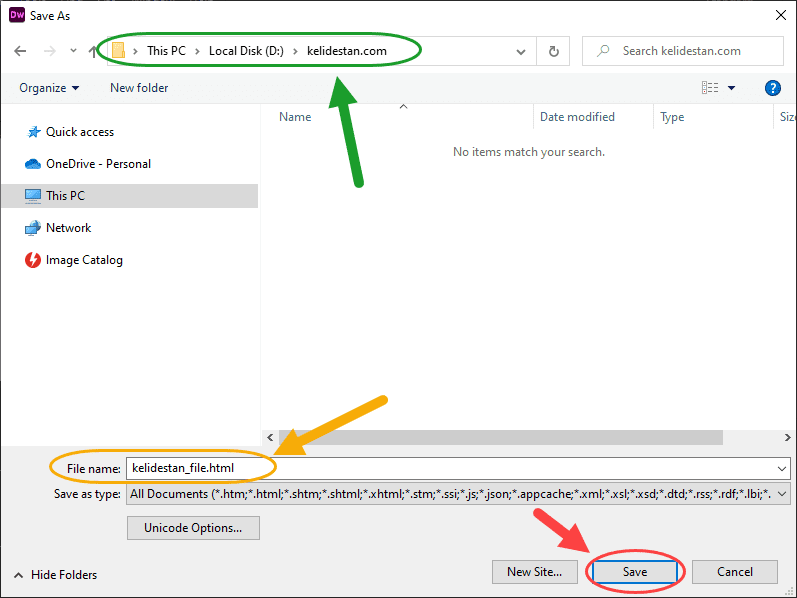
Task: Click the Network computer icon
Action: 33,228
